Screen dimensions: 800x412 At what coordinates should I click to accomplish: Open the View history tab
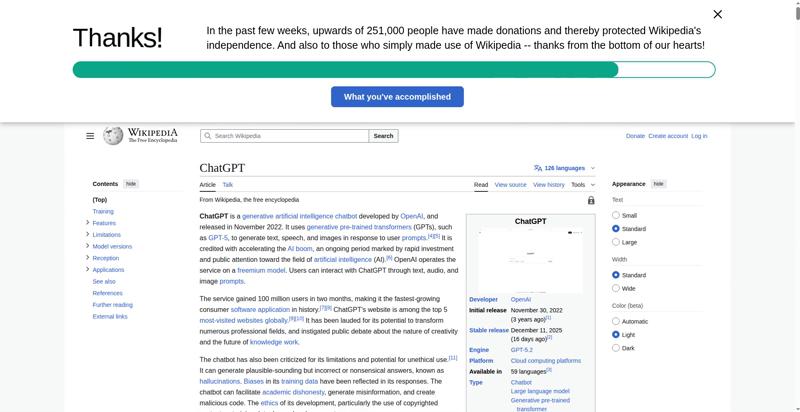tap(548, 185)
